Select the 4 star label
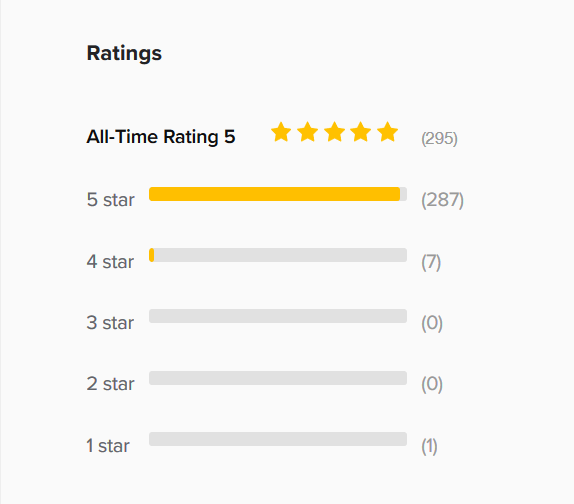574x504 pixels. coord(110,262)
